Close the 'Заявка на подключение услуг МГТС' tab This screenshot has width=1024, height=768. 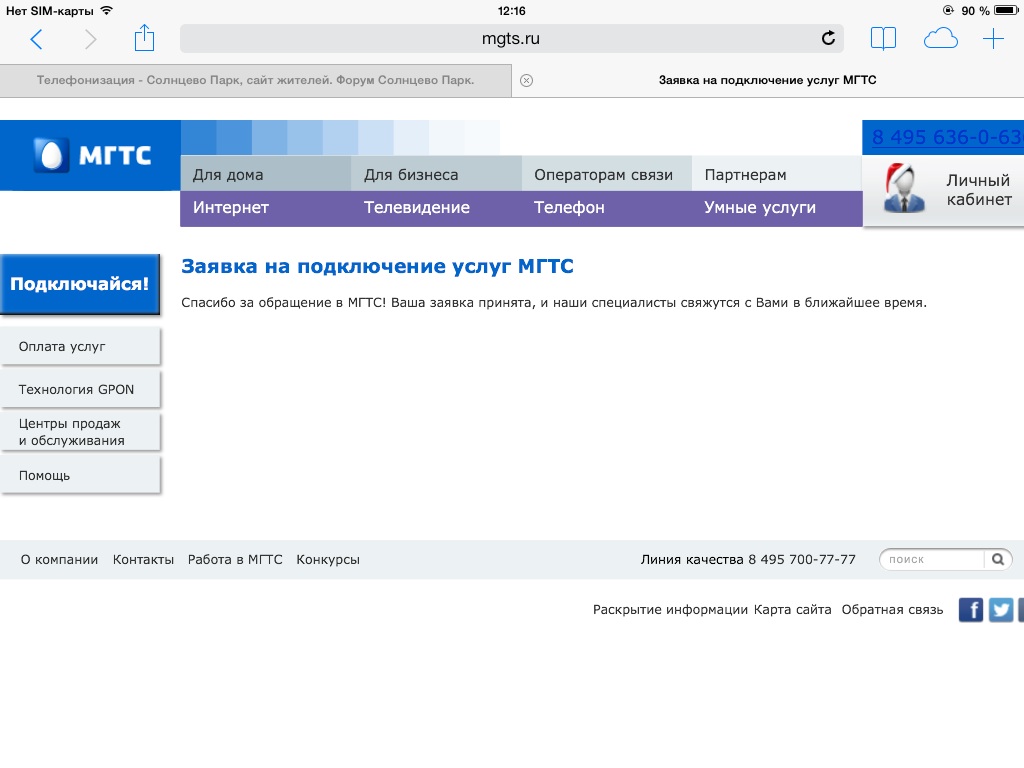[x=526, y=80]
